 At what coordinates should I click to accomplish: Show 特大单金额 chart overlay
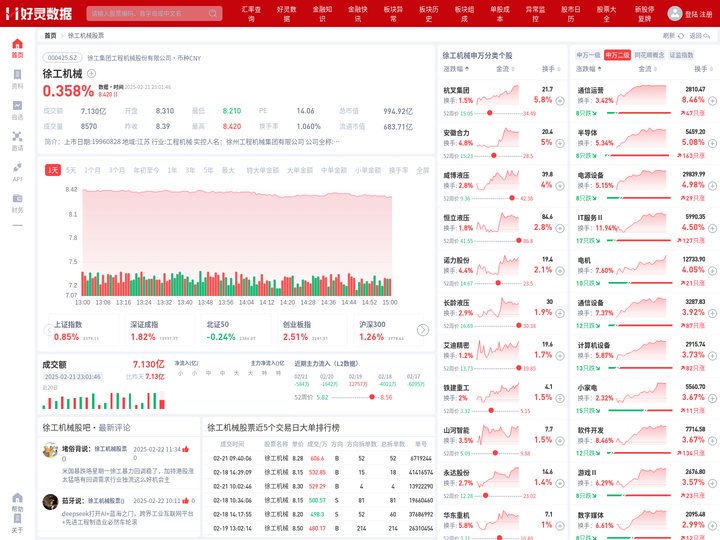(263, 170)
